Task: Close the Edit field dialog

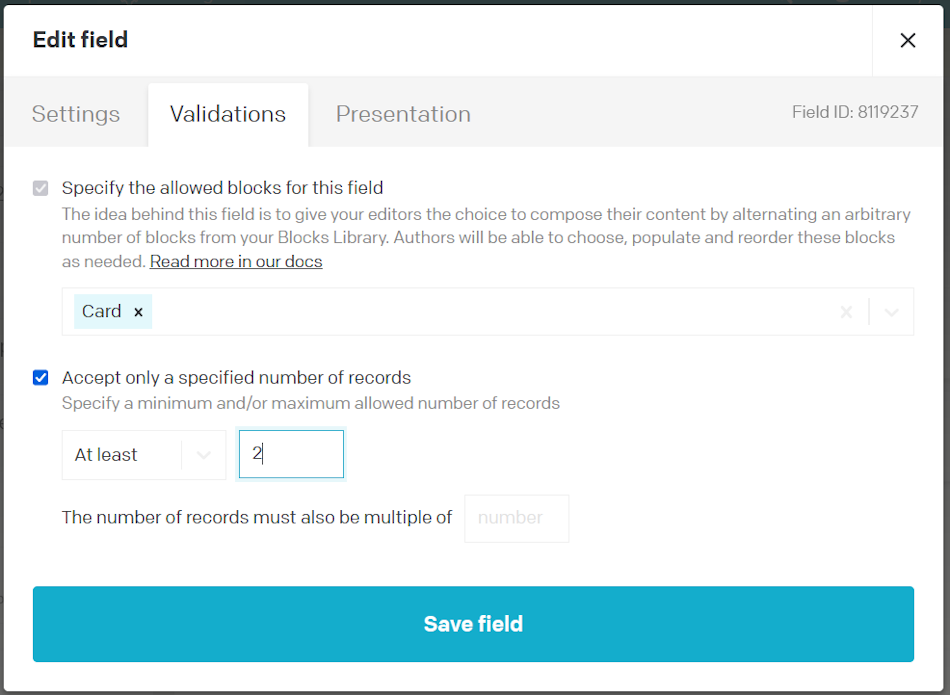Action: click(907, 40)
